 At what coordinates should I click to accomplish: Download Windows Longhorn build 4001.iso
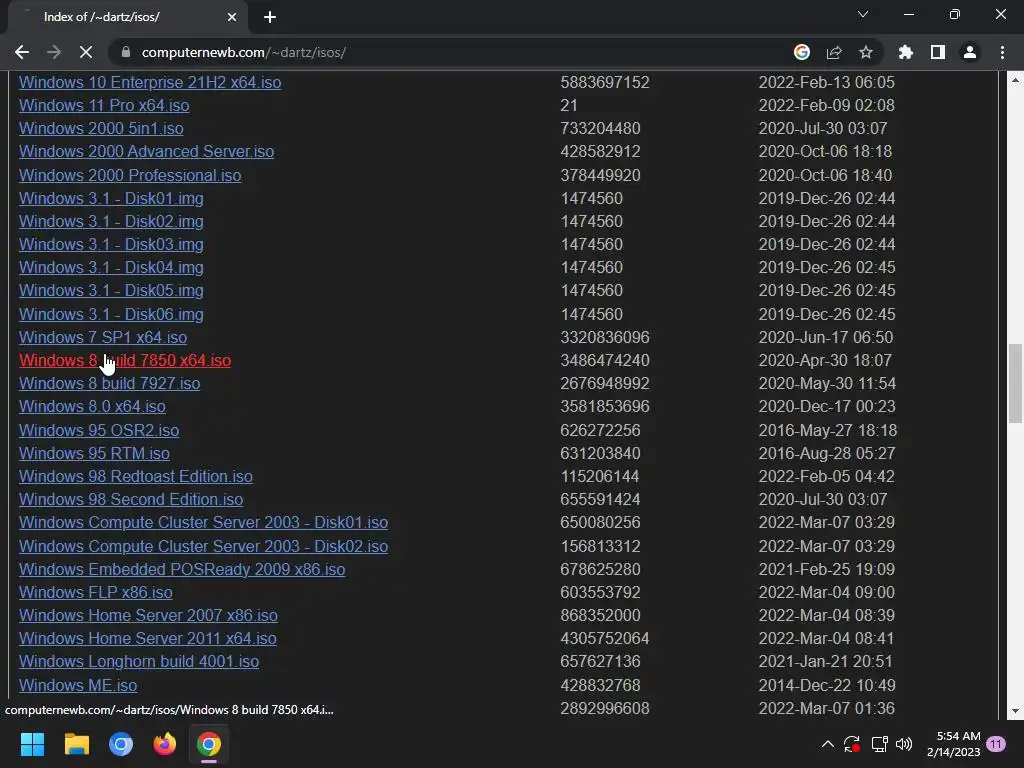pyautogui.click(x=139, y=662)
